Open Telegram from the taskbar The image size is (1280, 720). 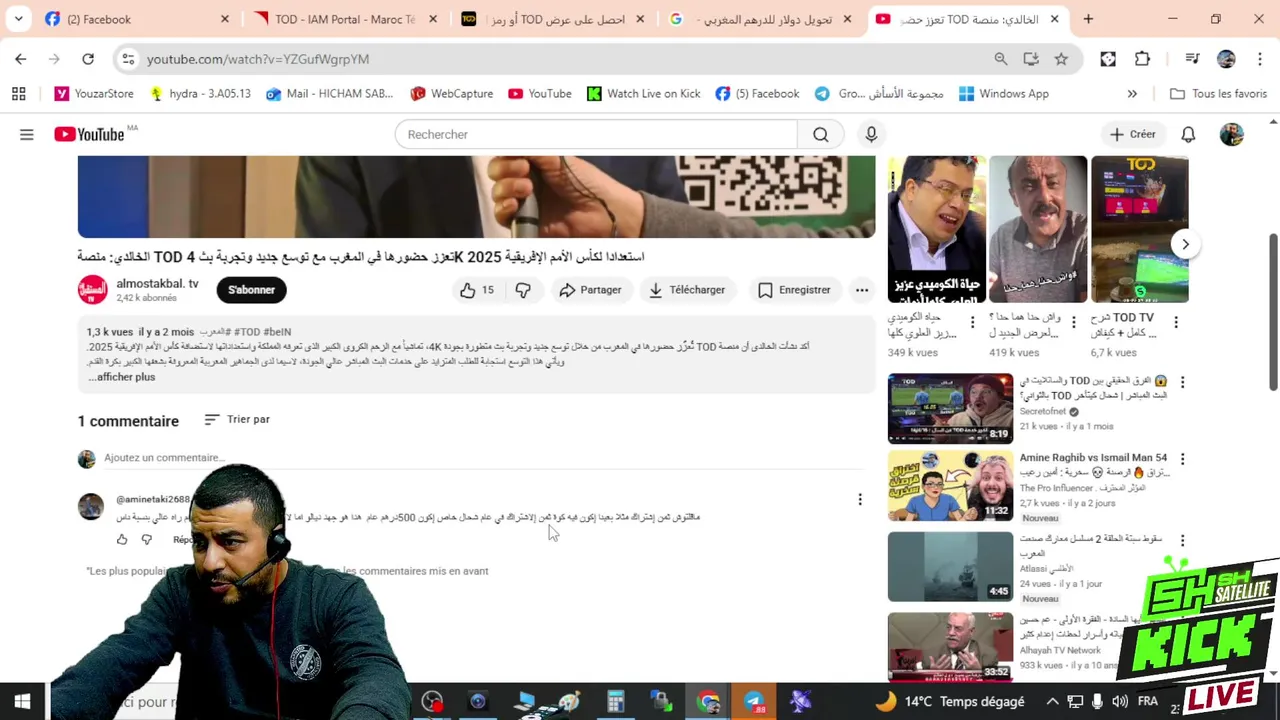tap(754, 702)
